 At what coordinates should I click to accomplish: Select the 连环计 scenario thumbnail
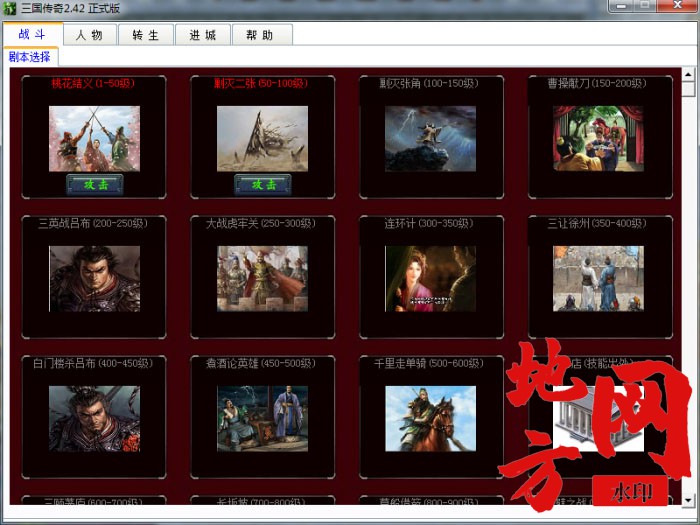pyautogui.click(x=430, y=279)
